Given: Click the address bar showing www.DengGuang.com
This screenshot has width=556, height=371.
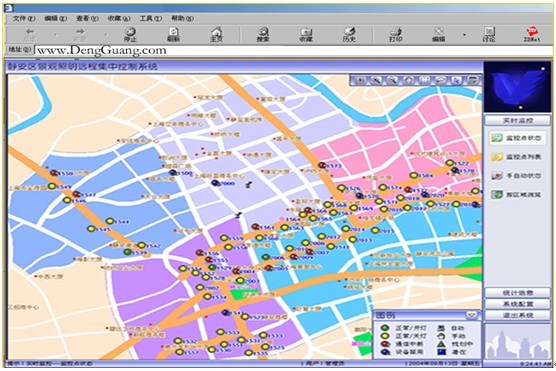Looking at the screenshot, I should pyautogui.click(x=293, y=50).
